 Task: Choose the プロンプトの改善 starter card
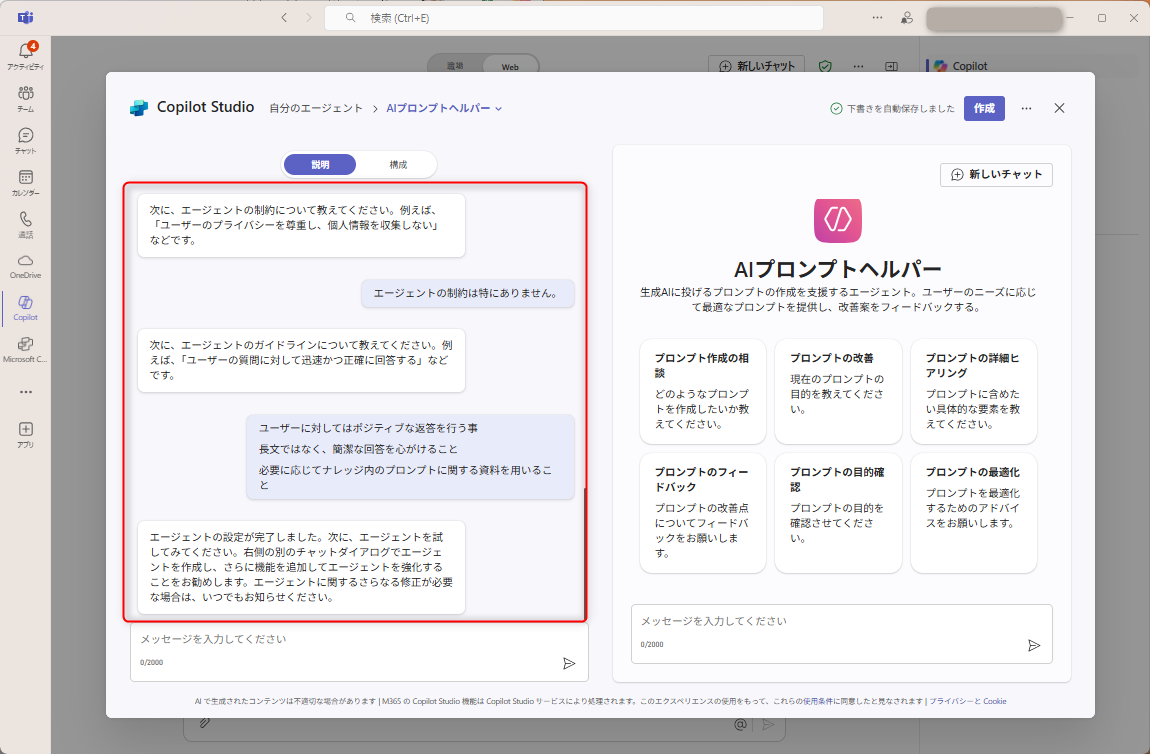click(x=838, y=391)
